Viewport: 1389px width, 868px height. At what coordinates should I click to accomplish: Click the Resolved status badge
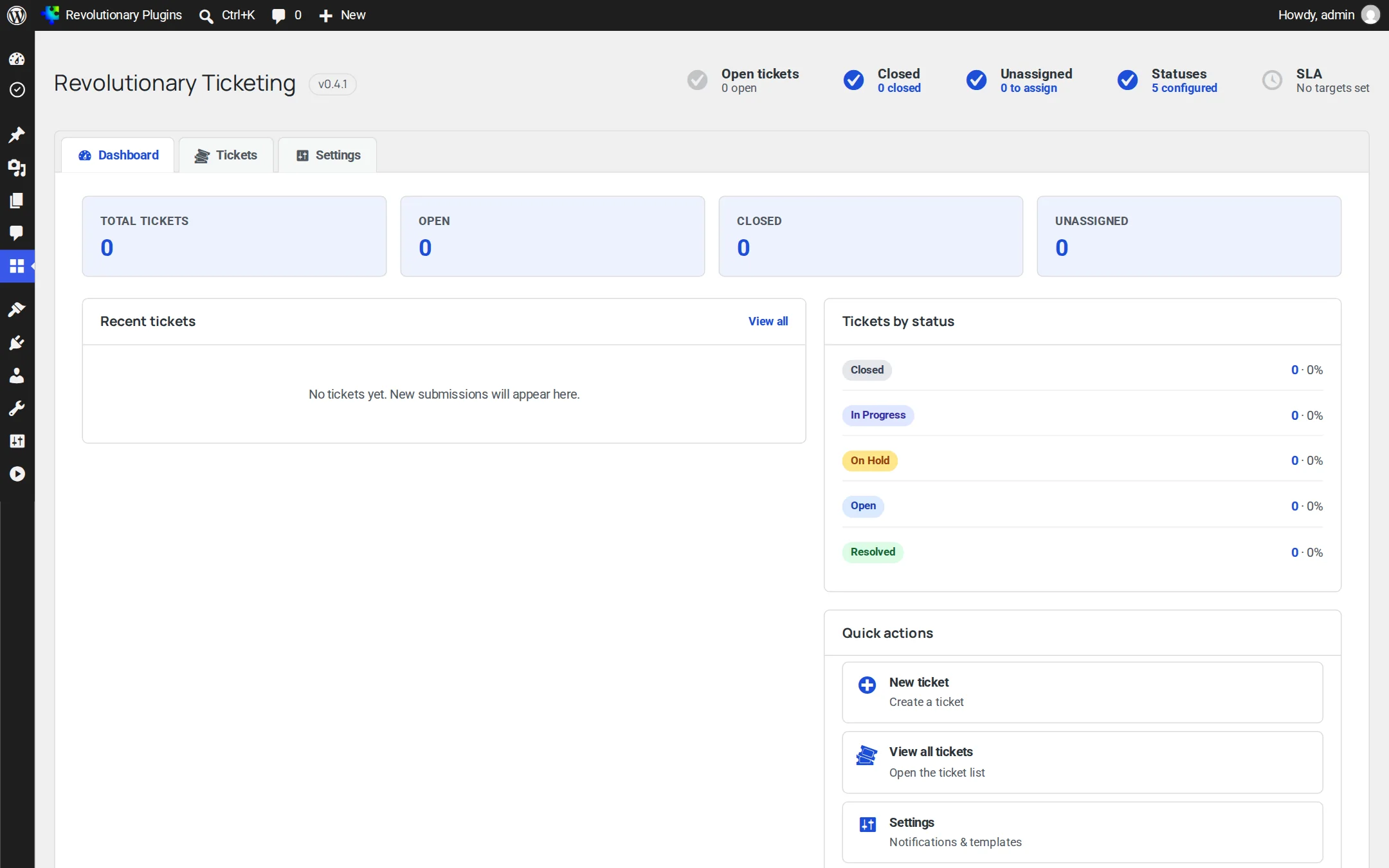pos(873,552)
